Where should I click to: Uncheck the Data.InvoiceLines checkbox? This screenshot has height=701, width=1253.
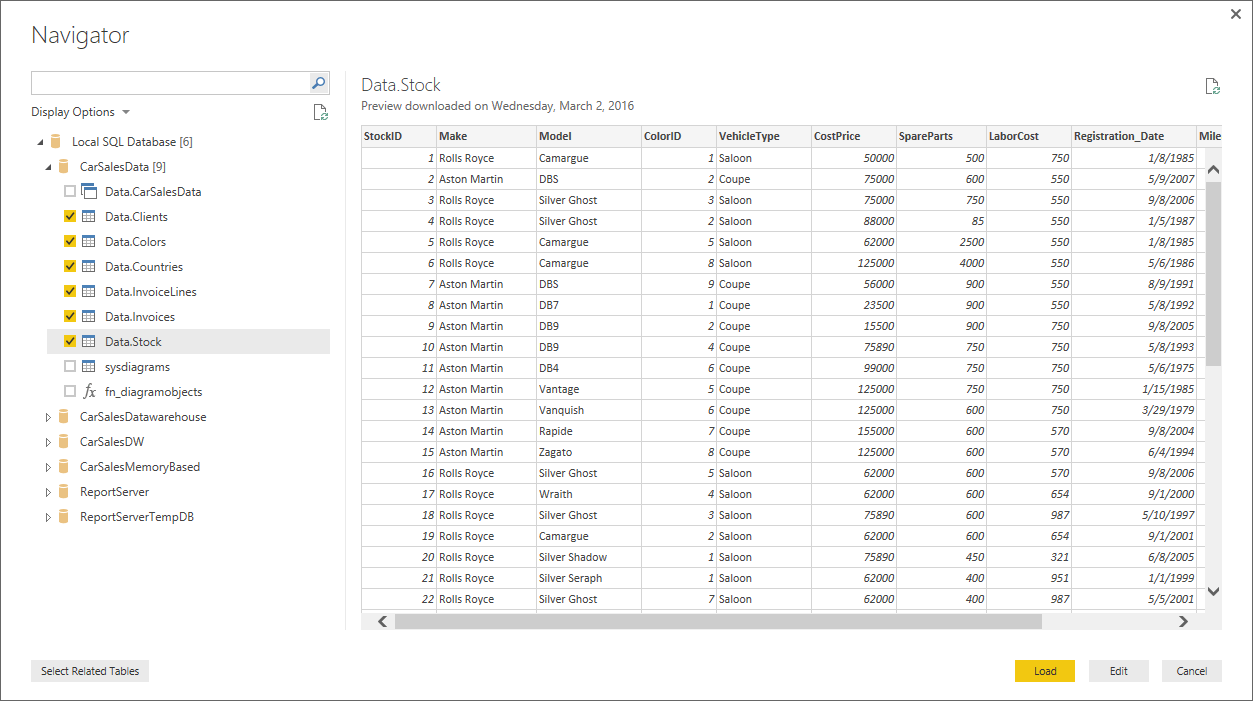(x=70, y=292)
